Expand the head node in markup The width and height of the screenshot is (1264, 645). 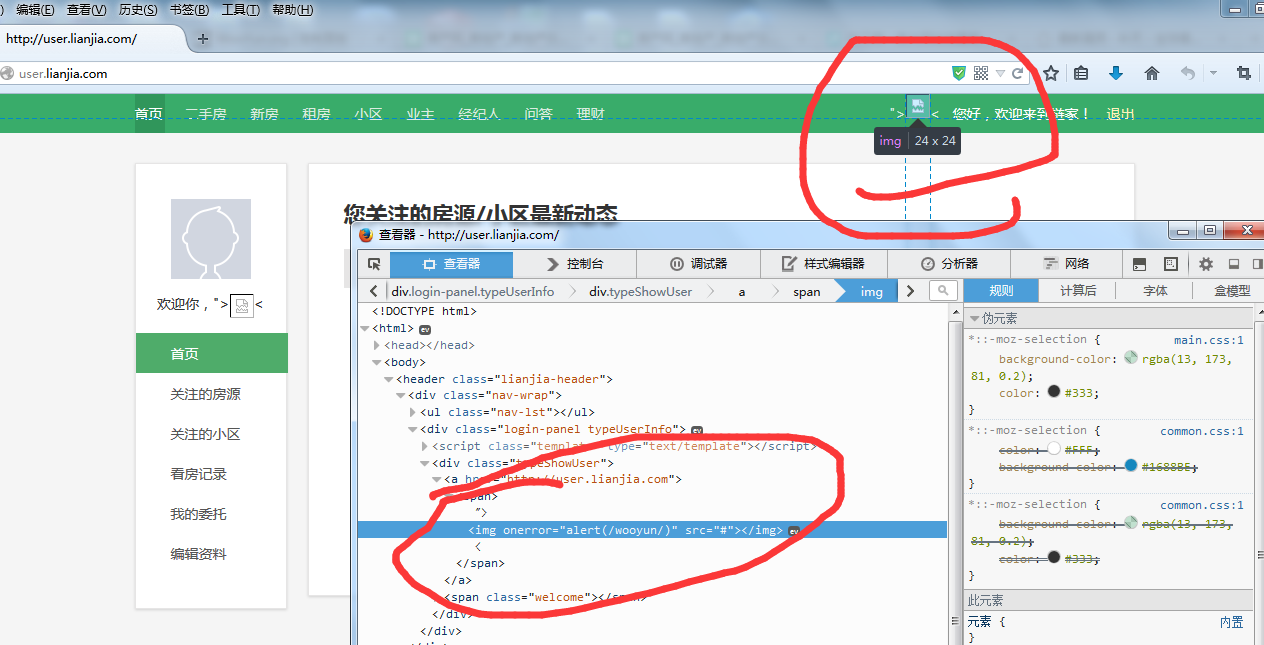pos(377,345)
